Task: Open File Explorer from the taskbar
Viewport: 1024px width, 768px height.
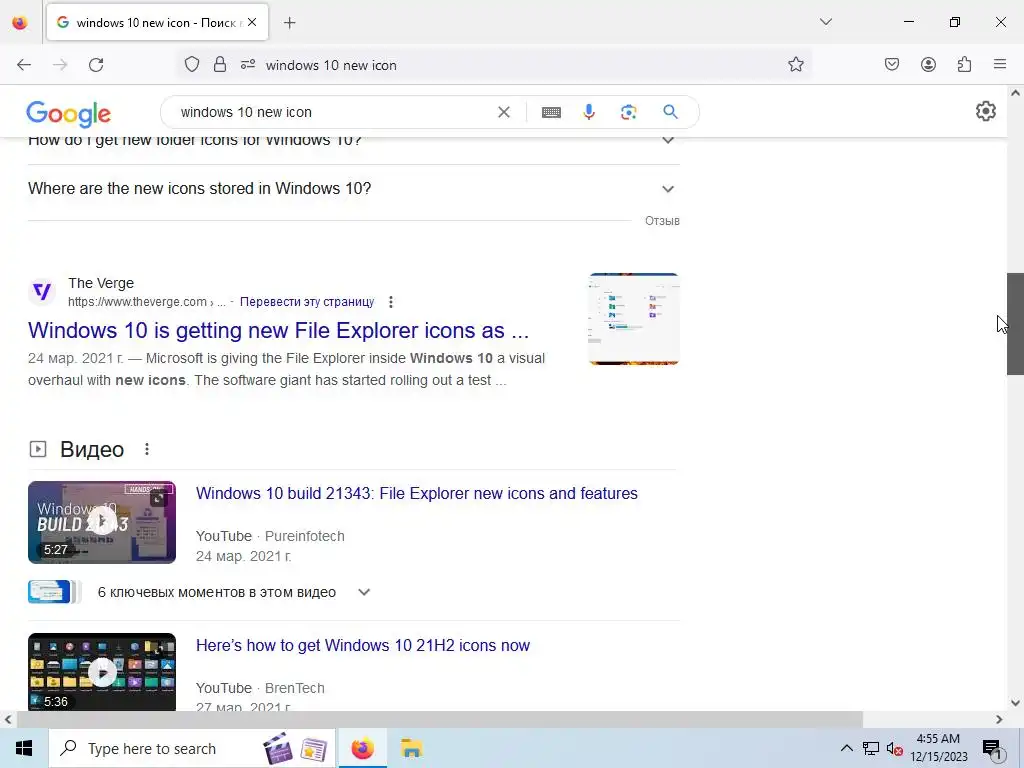Action: (411, 748)
